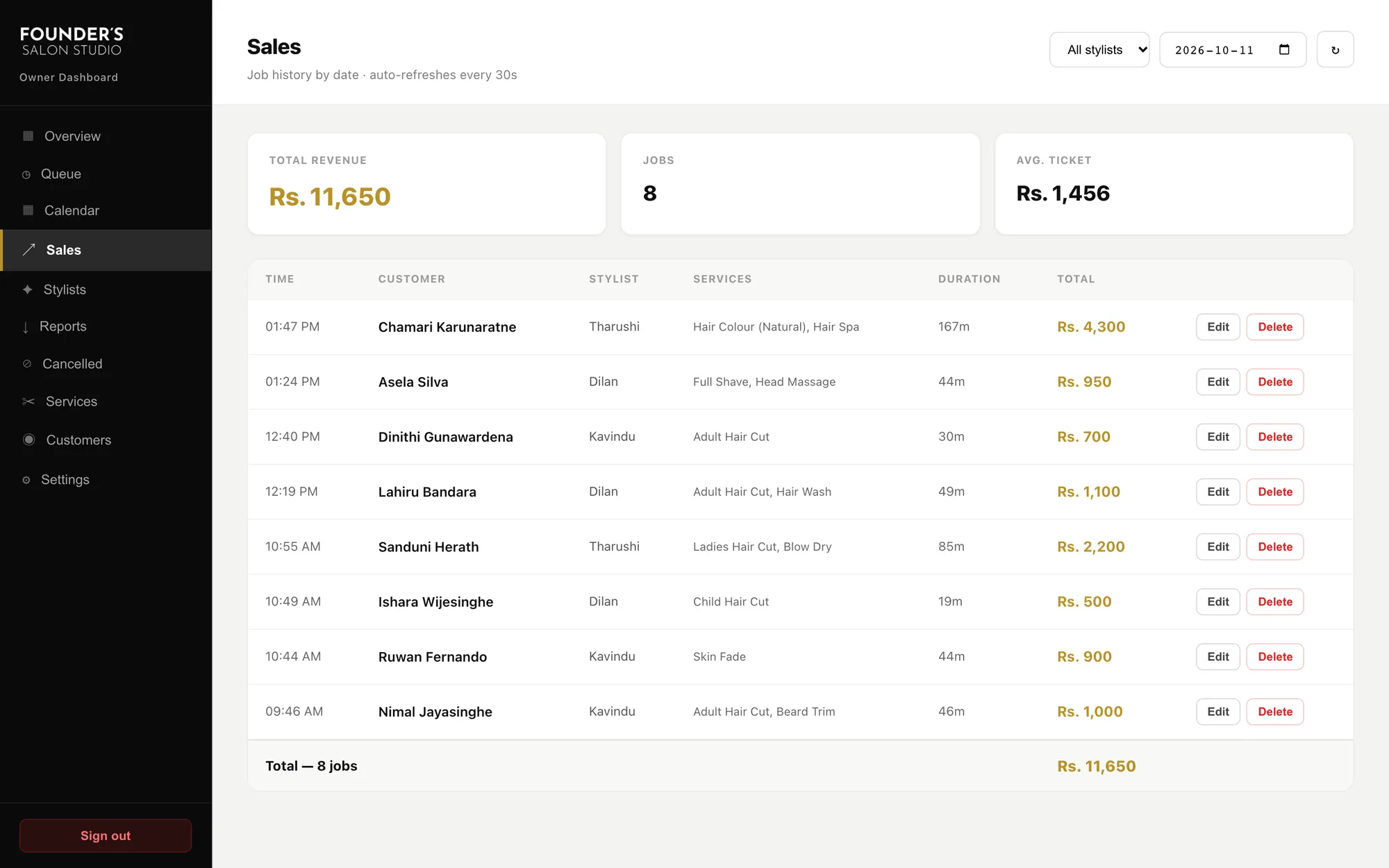Edit the Chamari Karunaratne job
The image size is (1389, 868).
tap(1217, 327)
